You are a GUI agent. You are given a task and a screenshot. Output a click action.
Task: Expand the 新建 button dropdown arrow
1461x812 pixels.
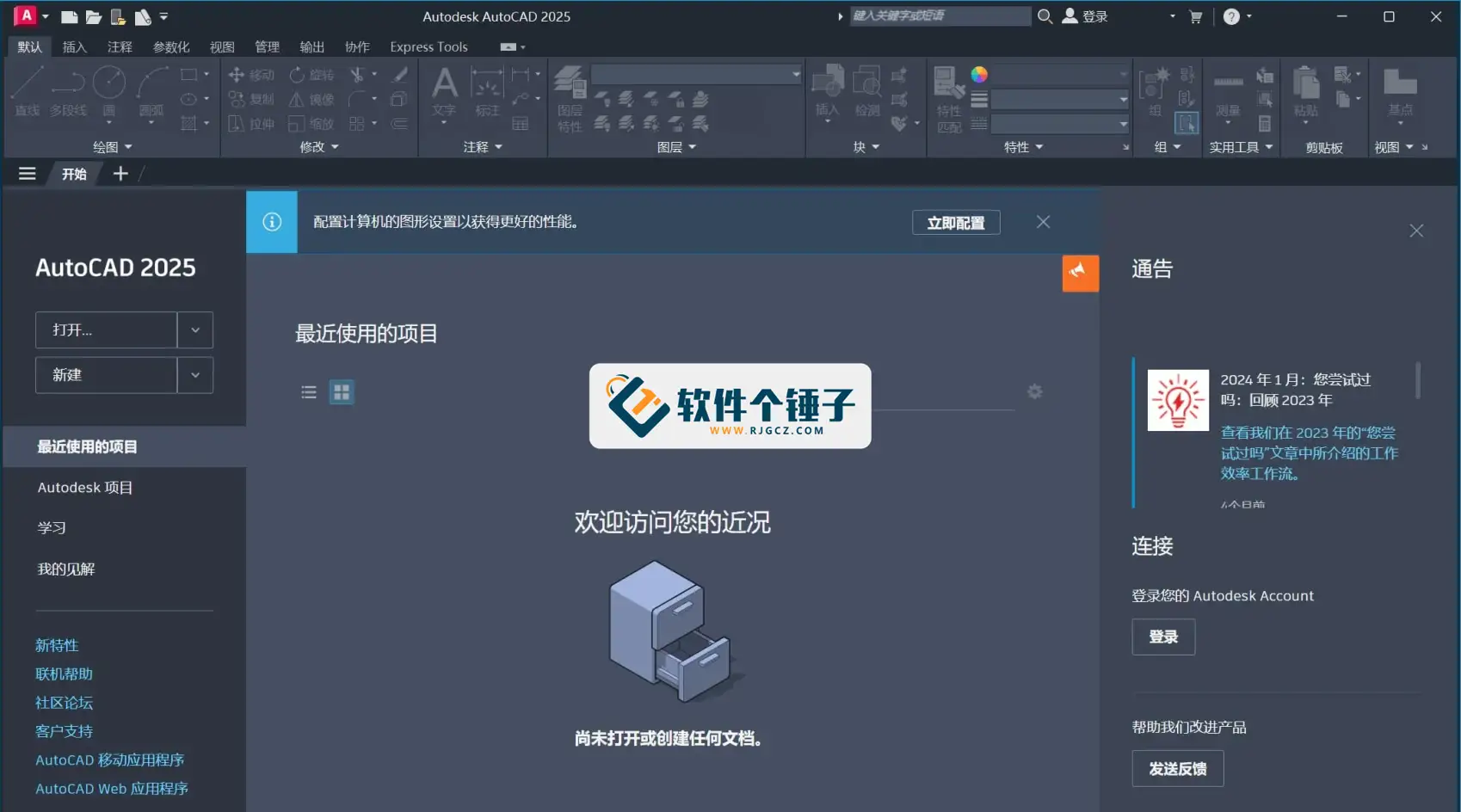pos(195,375)
